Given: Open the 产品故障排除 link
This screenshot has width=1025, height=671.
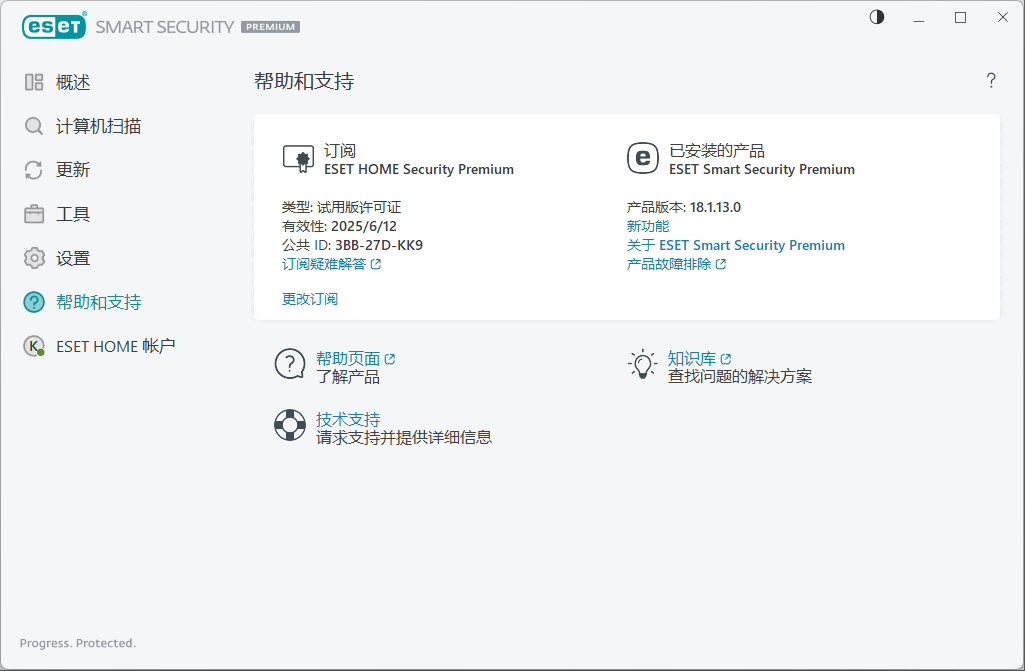Looking at the screenshot, I should 669,264.
